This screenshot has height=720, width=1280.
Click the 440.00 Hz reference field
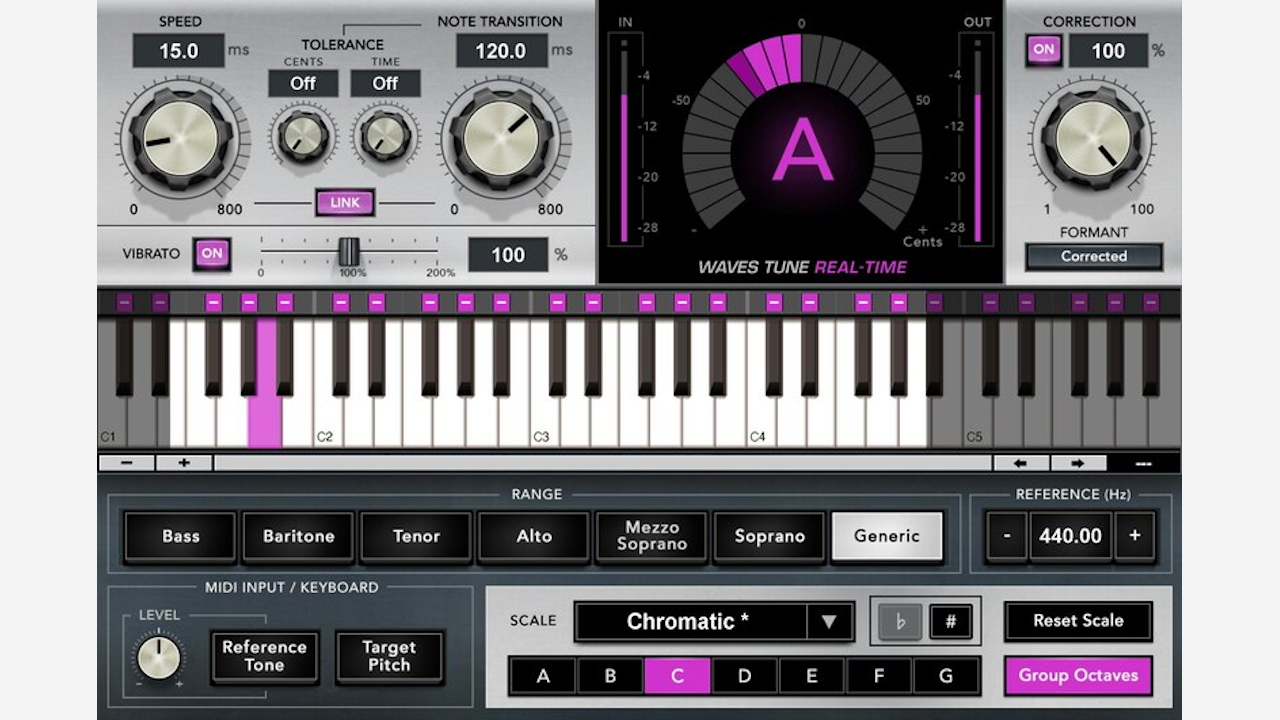coord(1070,536)
